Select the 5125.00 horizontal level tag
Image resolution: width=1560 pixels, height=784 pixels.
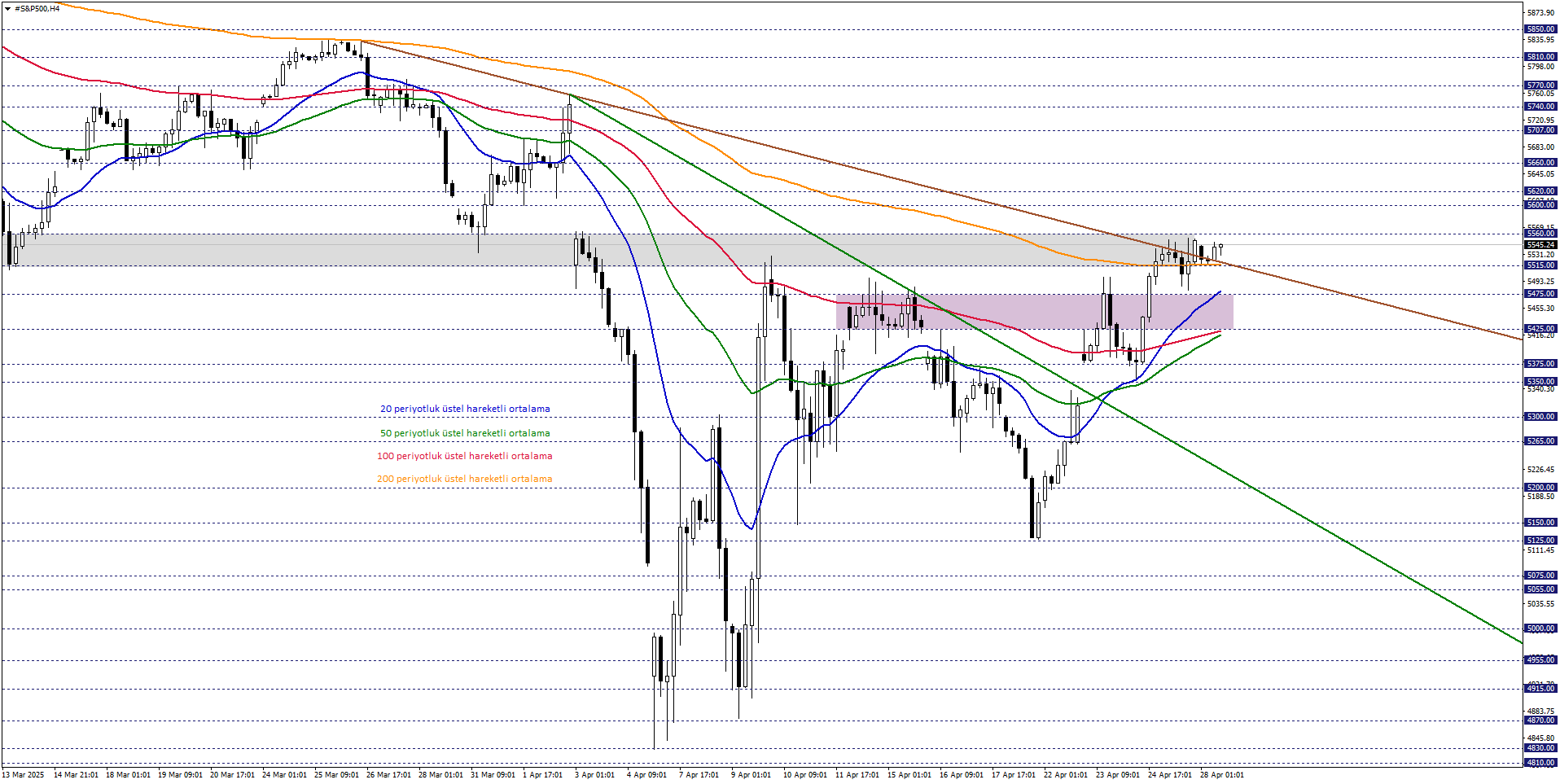[1540, 541]
